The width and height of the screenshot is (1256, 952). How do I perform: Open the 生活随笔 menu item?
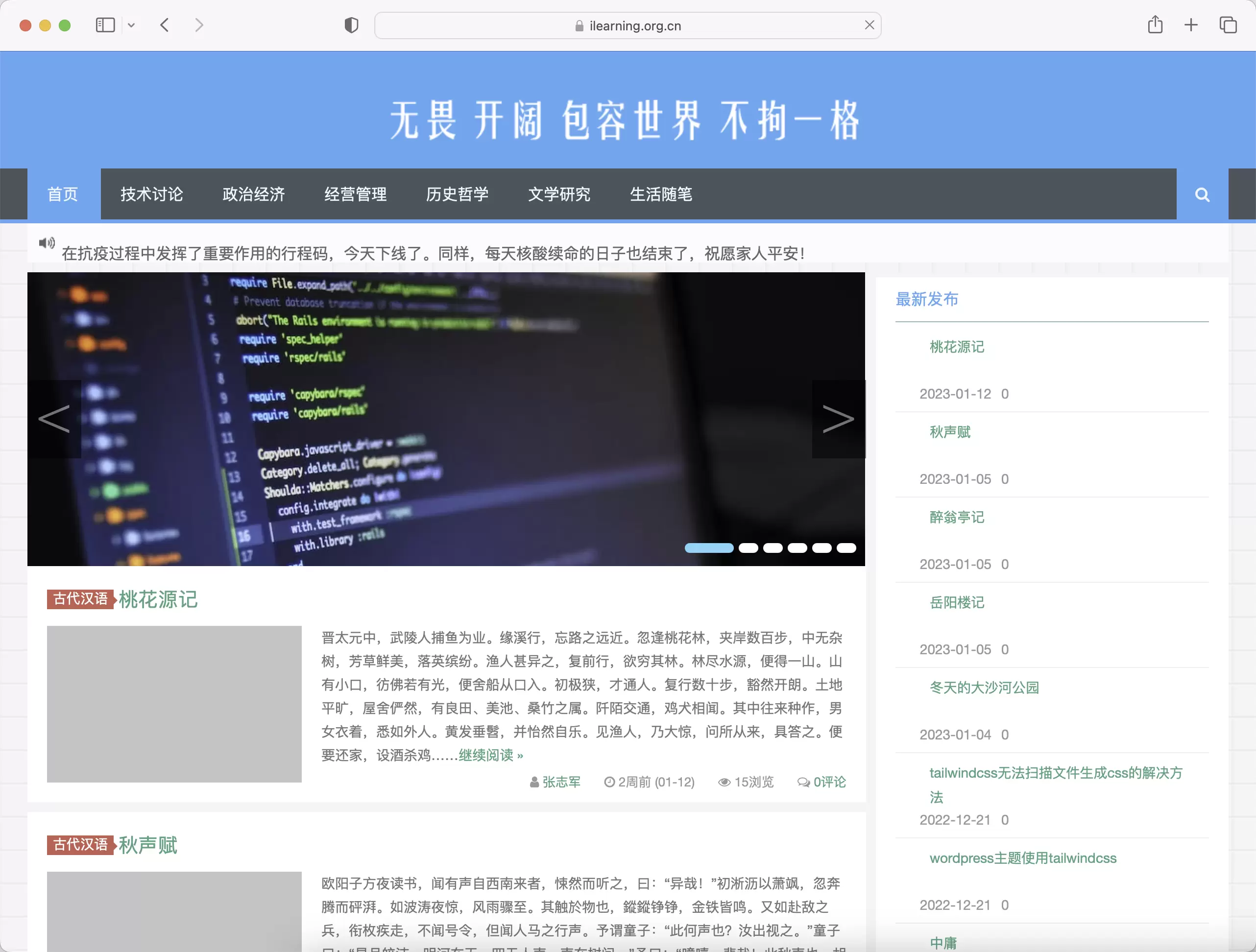coord(661,194)
